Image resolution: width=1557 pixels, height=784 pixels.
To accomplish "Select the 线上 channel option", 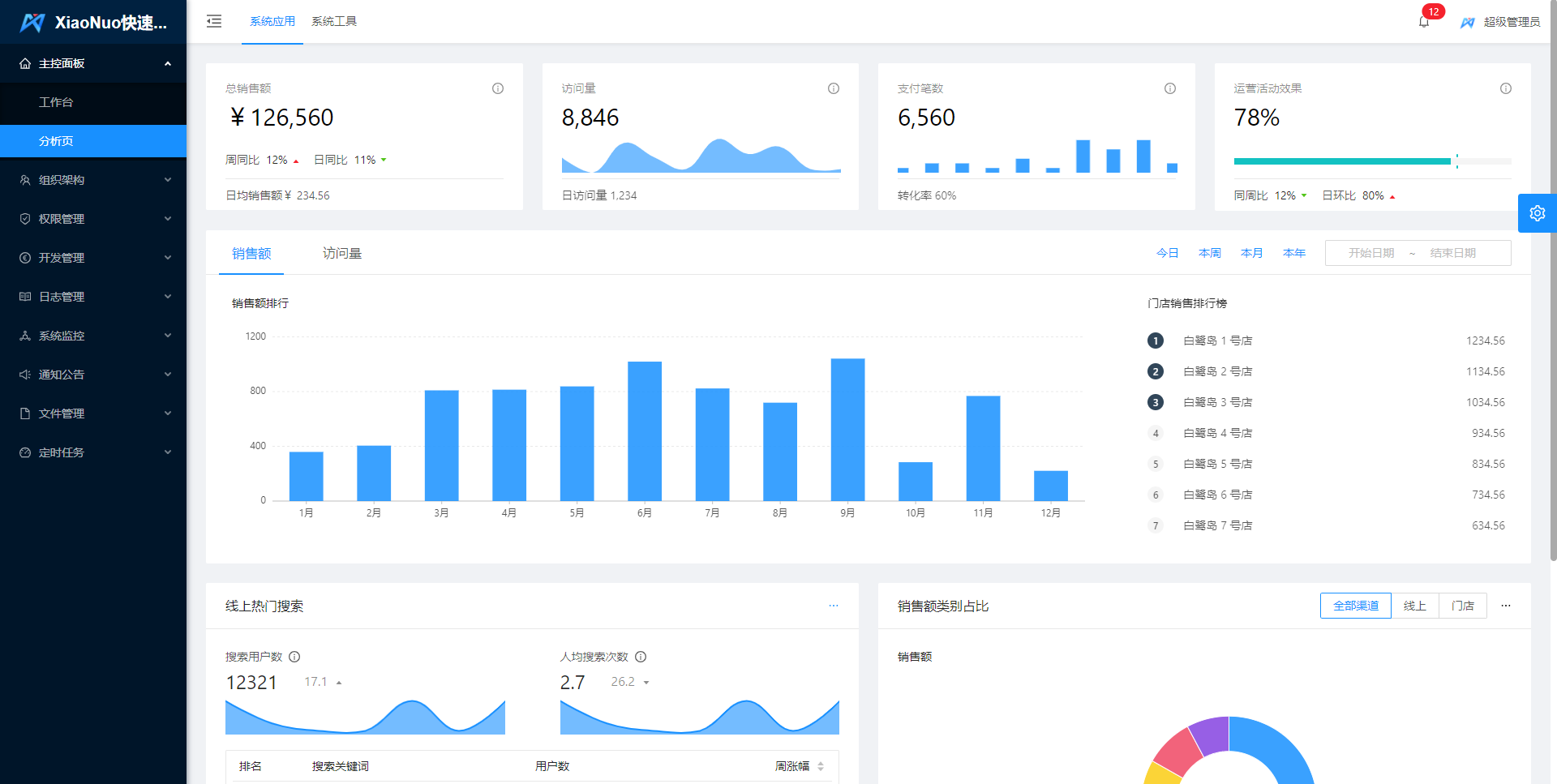I will 1415,606.
